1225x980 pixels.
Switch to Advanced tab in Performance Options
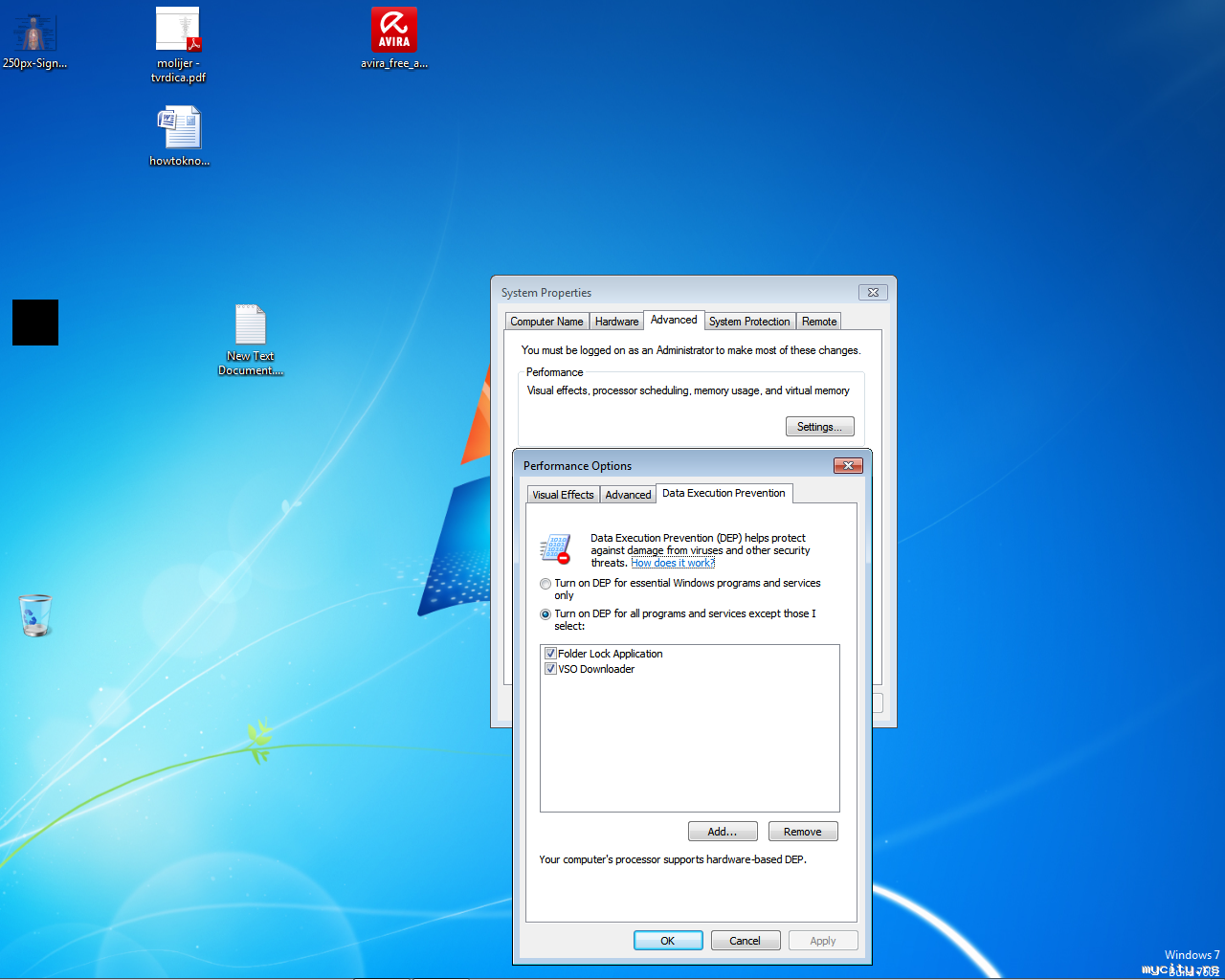pos(628,495)
